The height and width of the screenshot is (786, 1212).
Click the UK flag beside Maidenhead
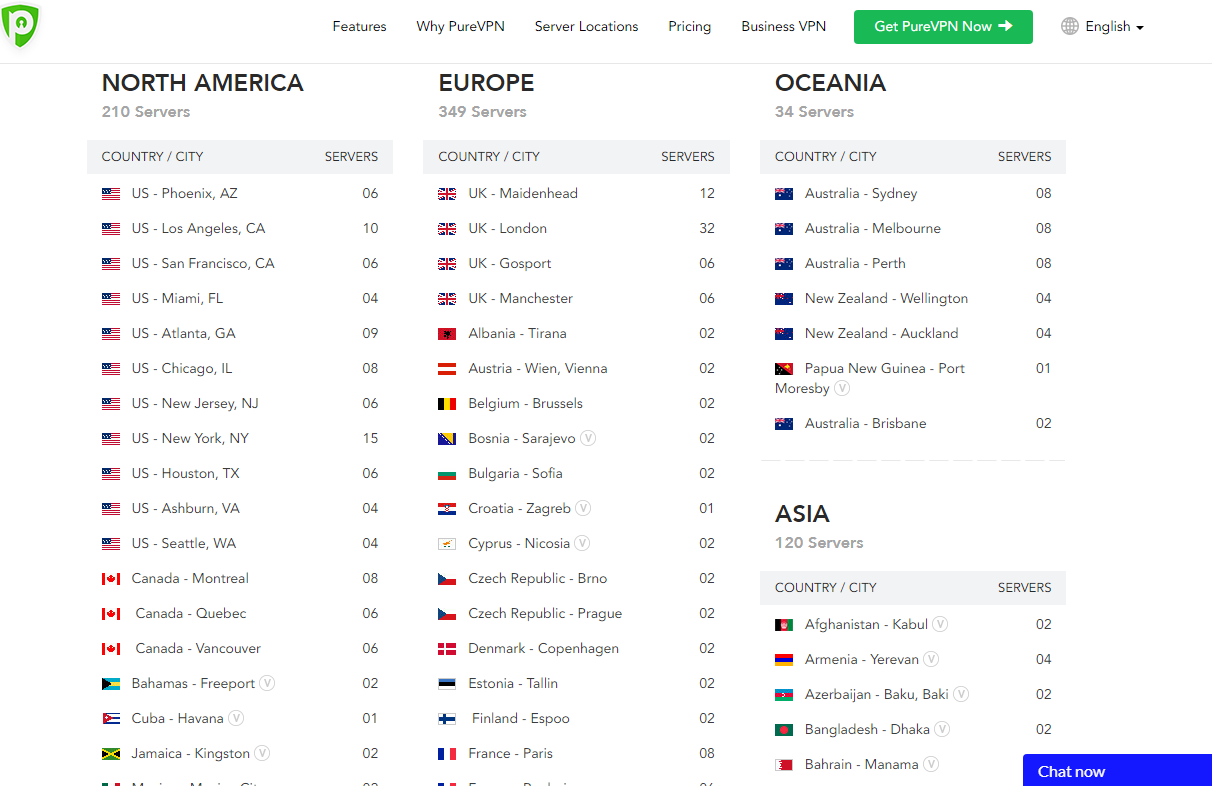(x=447, y=194)
